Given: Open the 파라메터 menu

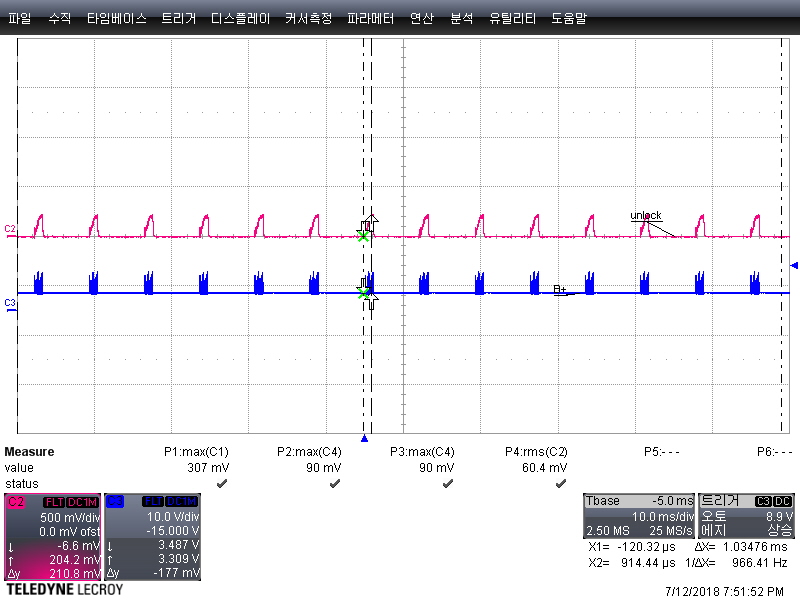Looking at the screenshot, I should 370,19.
